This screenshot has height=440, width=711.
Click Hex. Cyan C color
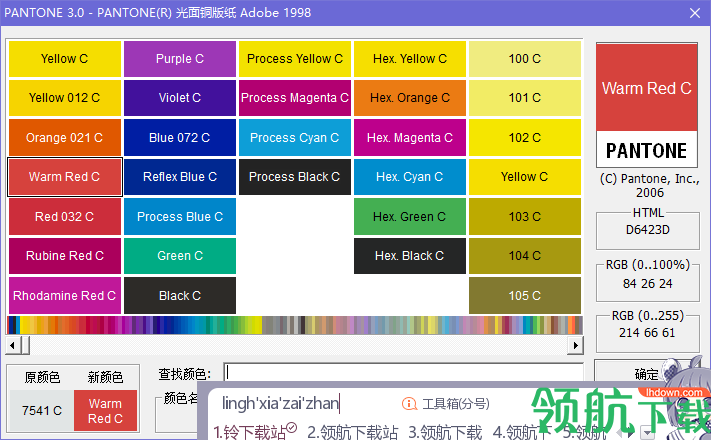tap(410, 177)
